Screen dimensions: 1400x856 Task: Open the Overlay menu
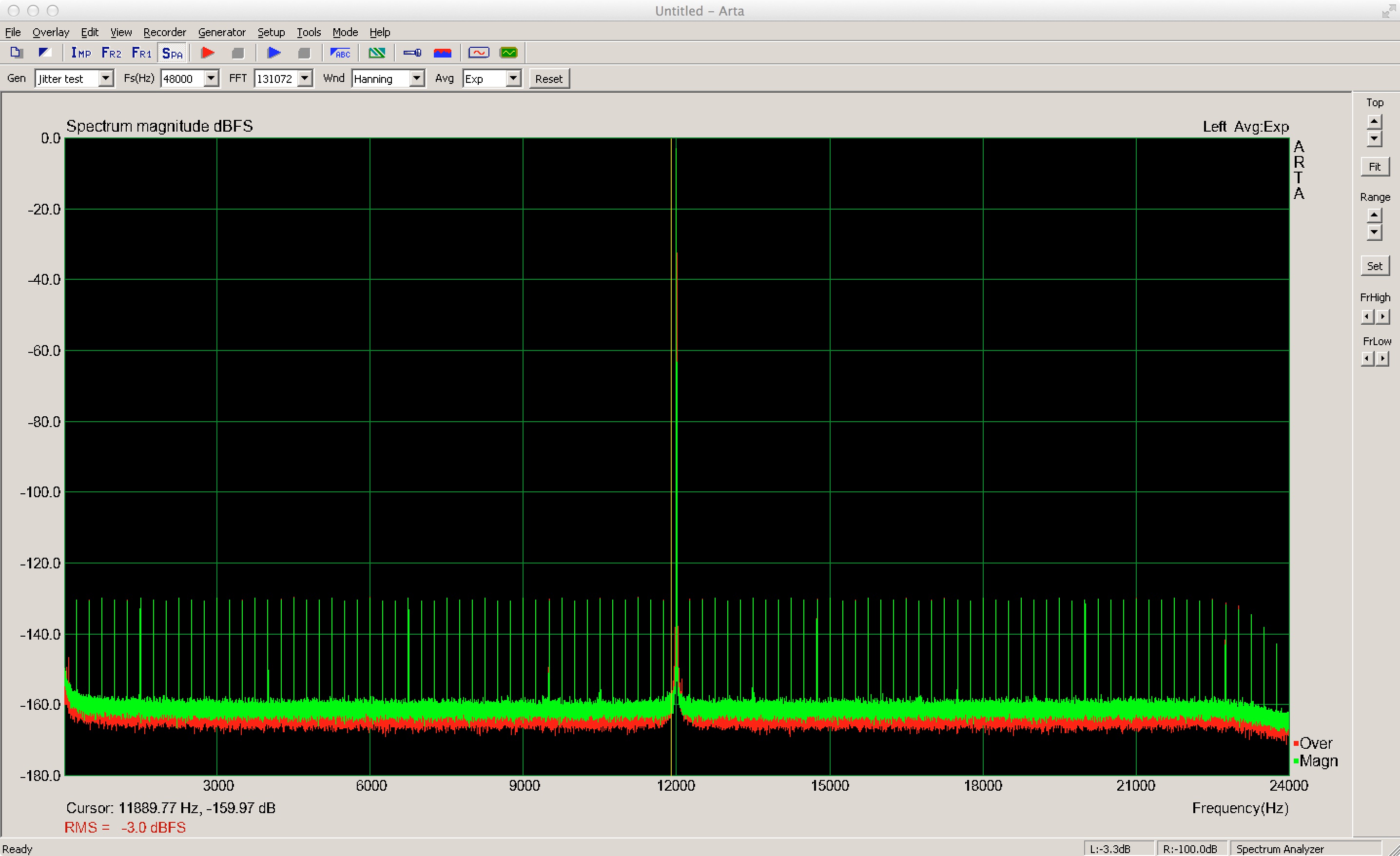(51, 32)
